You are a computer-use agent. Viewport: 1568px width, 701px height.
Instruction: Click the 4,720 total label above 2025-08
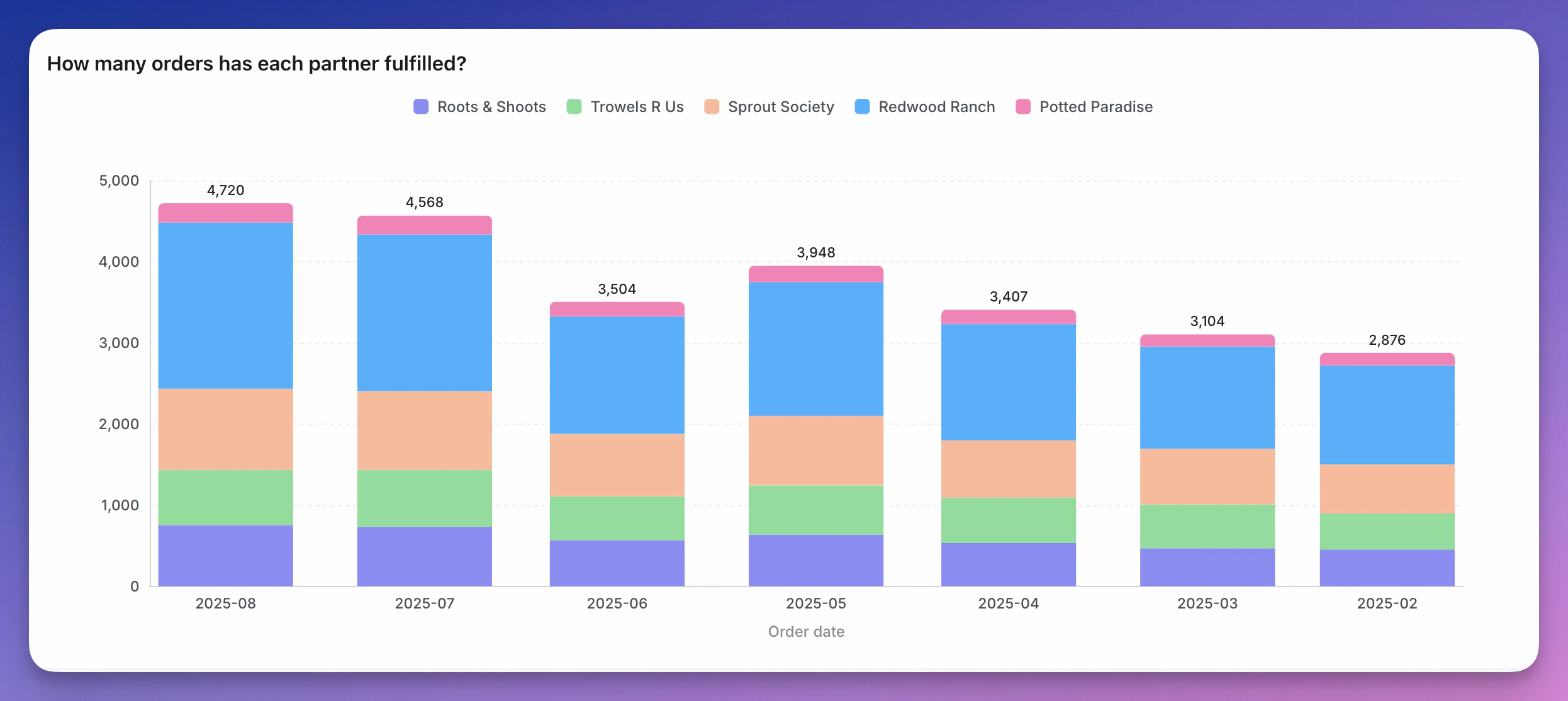point(225,190)
